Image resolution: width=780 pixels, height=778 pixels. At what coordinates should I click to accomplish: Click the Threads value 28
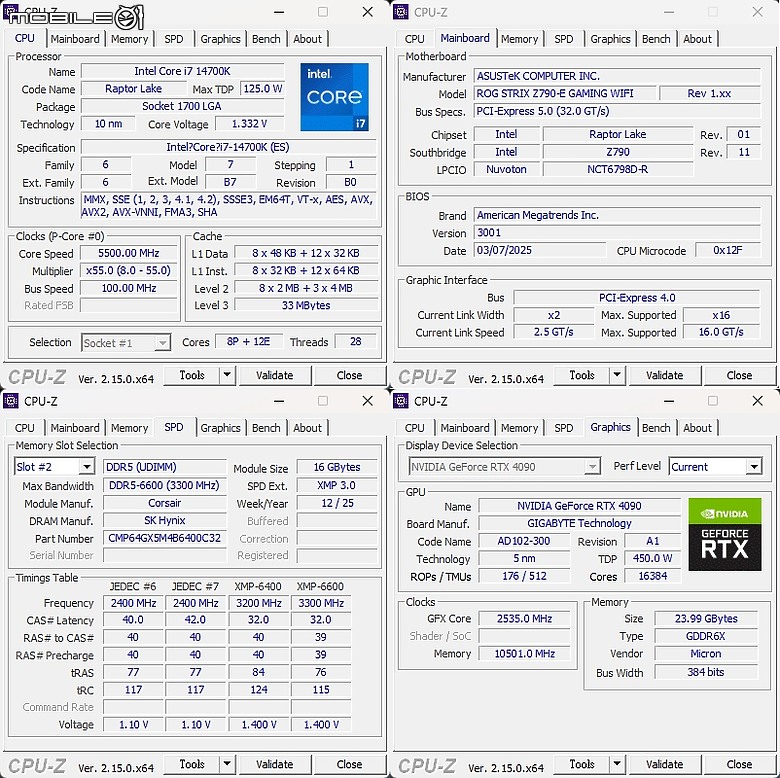(355, 342)
